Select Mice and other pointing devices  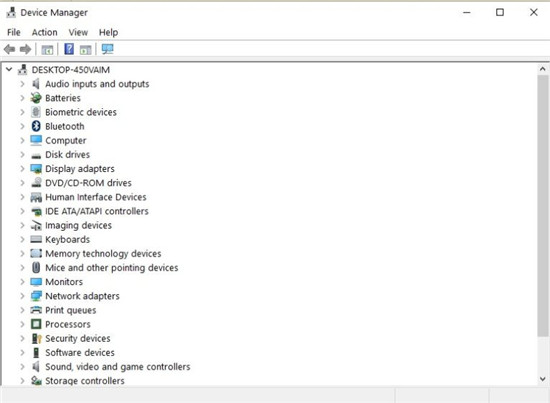(112, 268)
